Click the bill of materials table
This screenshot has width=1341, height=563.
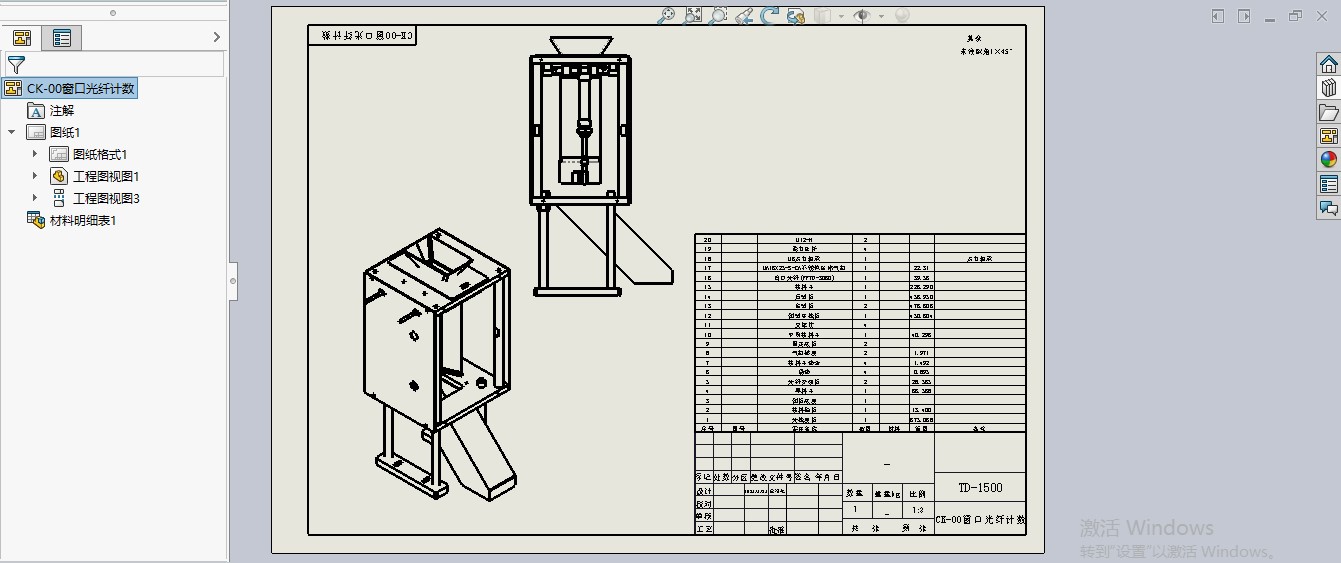[x=860, y=333]
